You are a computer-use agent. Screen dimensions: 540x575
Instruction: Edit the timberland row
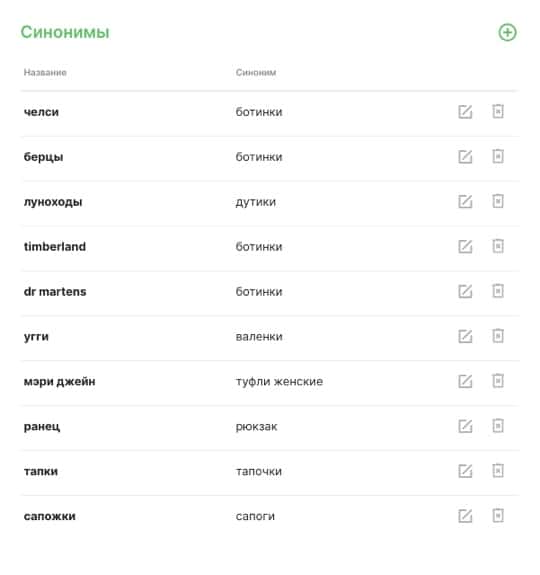pyautogui.click(x=465, y=246)
